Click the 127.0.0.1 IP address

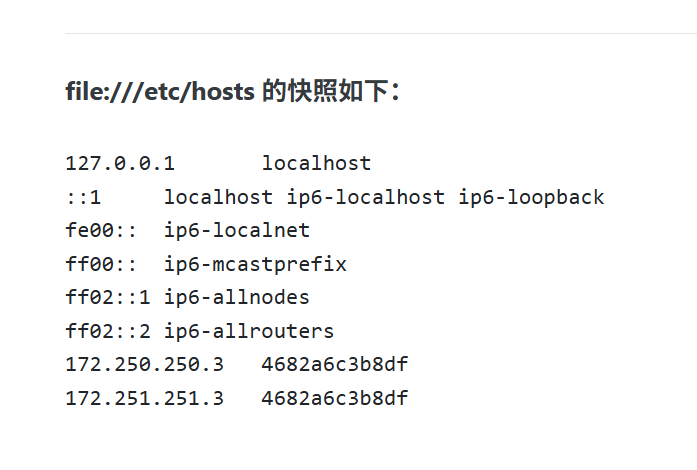(x=120, y=163)
